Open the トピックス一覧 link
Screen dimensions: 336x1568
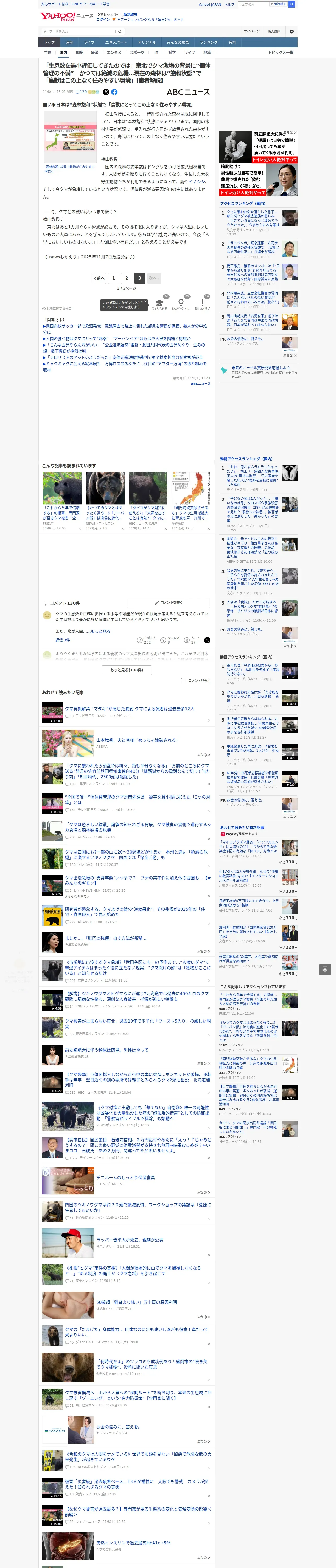[281, 52]
